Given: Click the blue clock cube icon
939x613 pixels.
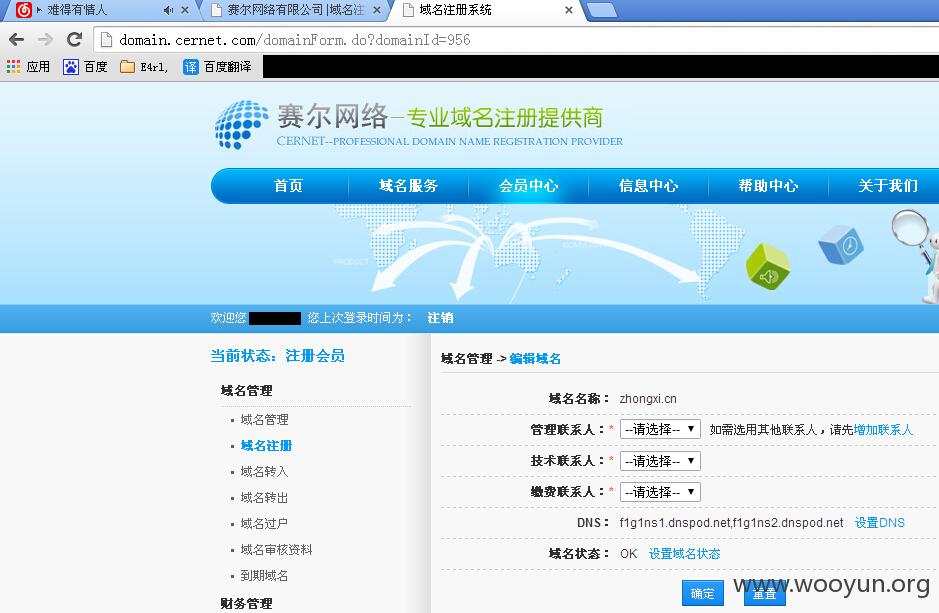Looking at the screenshot, I should click(841, 245).
